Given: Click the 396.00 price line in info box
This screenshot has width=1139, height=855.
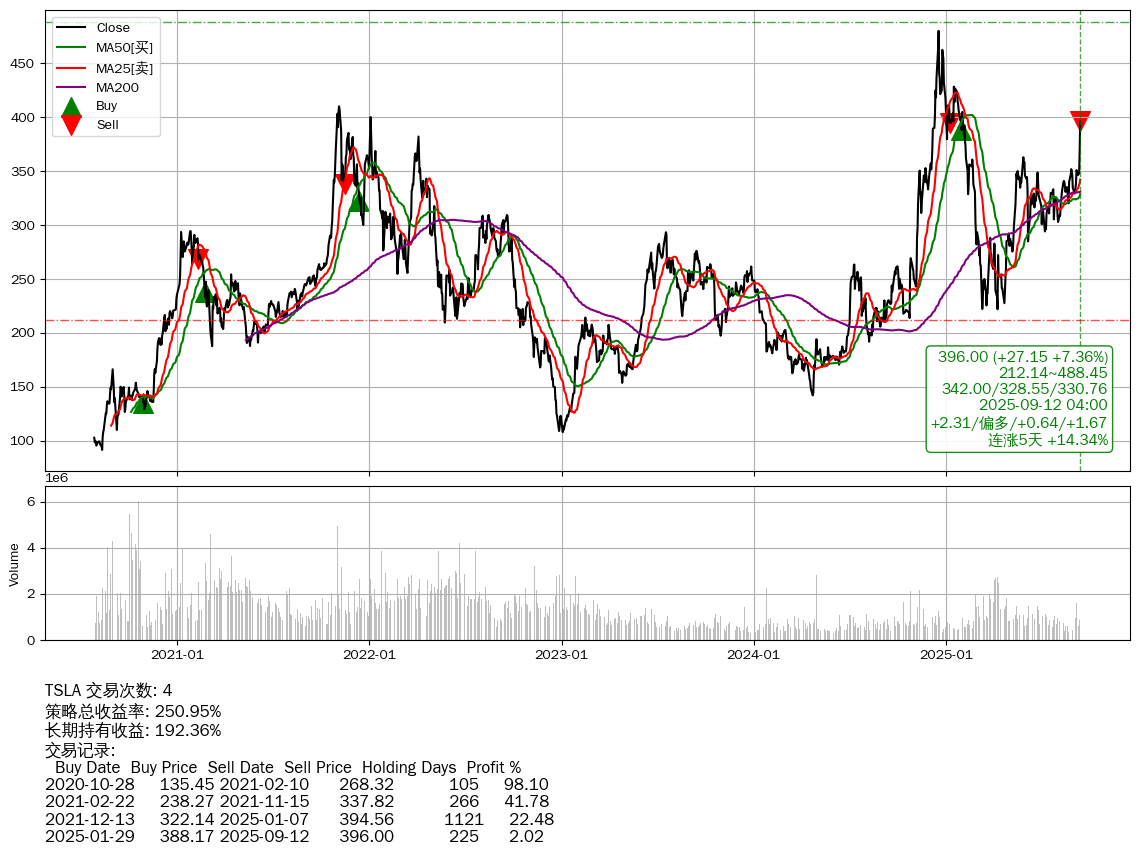Looking at the screenshot, I should [x=1022, y=357].
